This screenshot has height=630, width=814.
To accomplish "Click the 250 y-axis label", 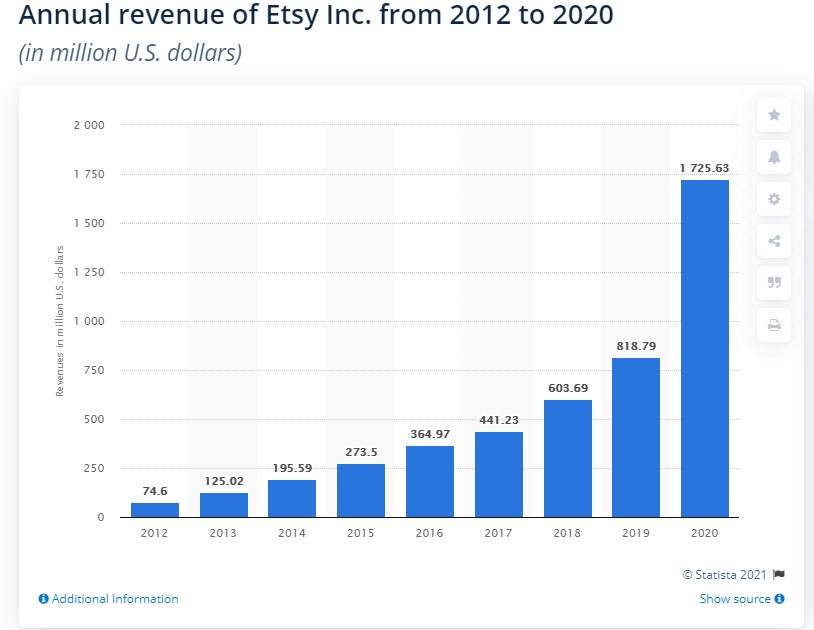I will pyautogui.click(x=94, y=468).
